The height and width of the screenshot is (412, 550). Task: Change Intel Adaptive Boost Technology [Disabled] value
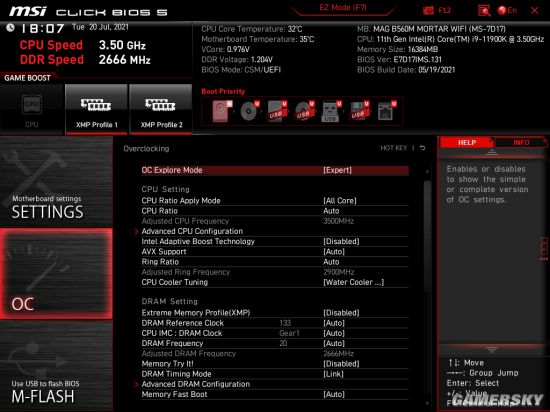[275, 241]
